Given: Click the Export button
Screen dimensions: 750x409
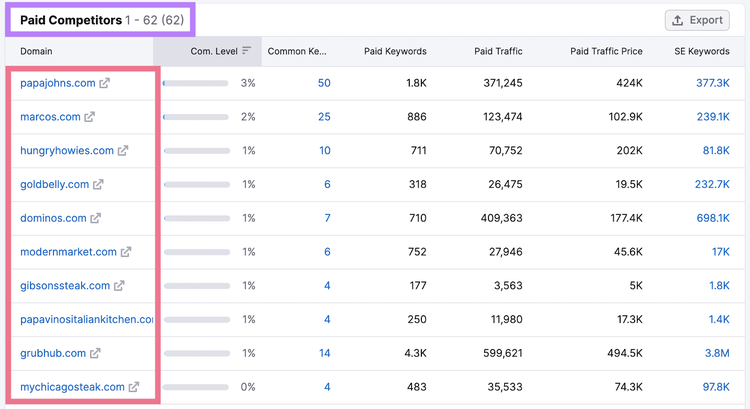Looking at the screenshot, I should [x=697, y=20].
